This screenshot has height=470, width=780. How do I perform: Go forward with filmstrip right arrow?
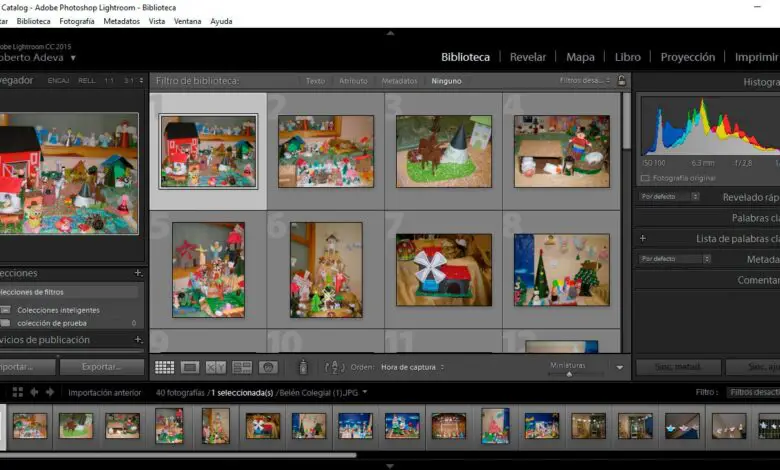[x=50, y=392]
